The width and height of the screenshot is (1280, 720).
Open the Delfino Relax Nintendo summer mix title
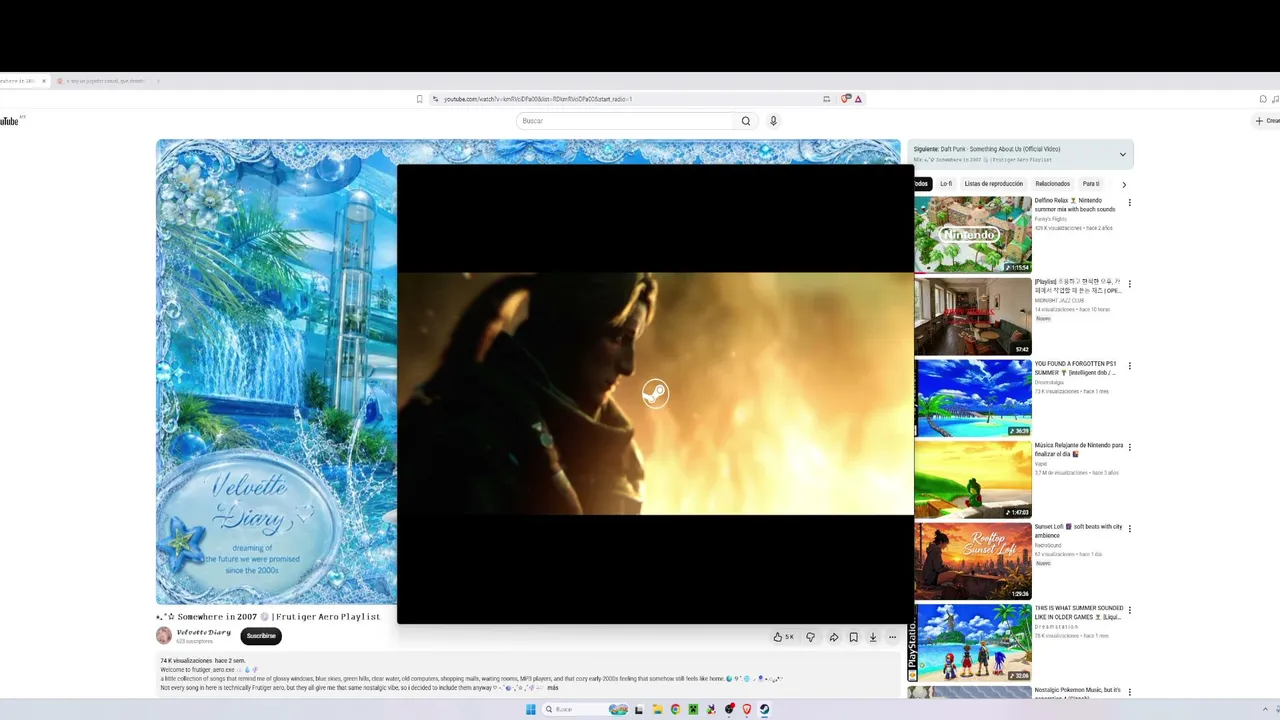click(1075, 205)
